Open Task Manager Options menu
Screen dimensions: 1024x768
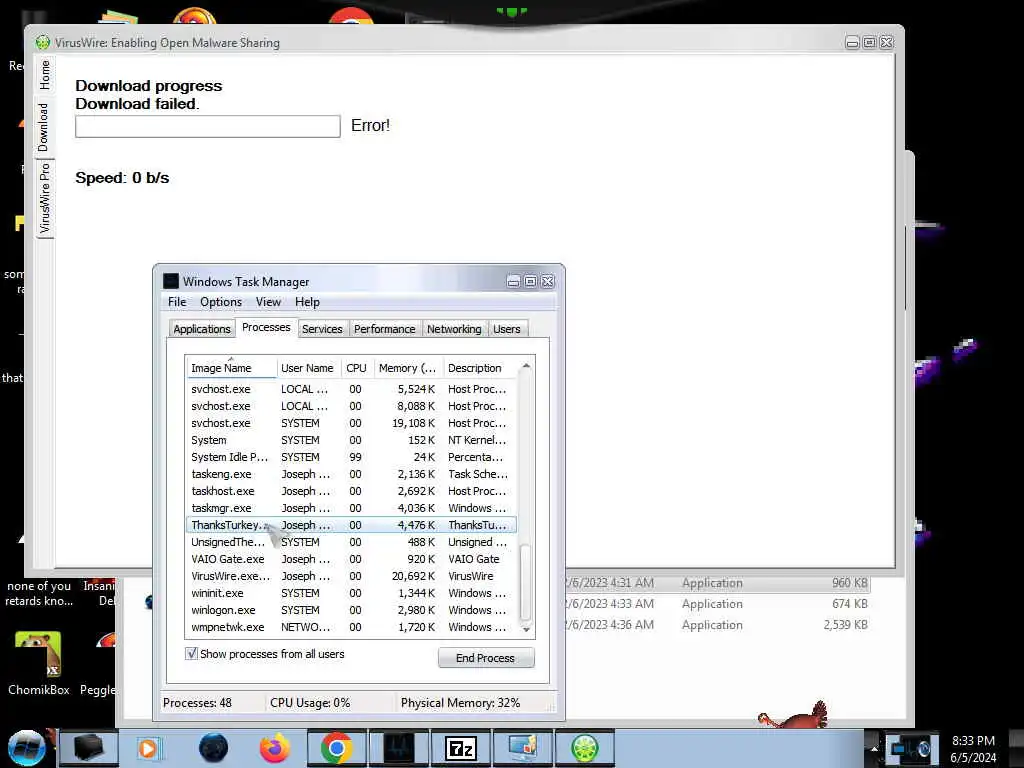[221, 302]
